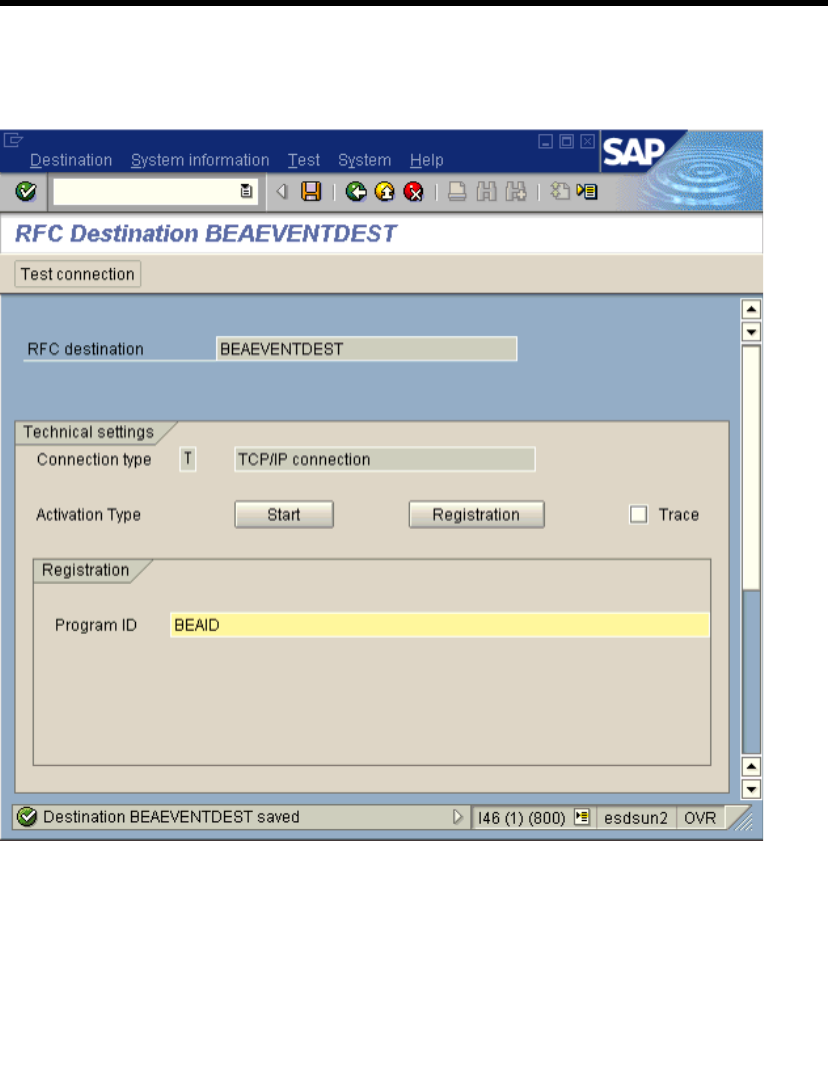Viewport: 828px width, 1077px height.
Task: Click the yellow Exit up-arrow icon
Action: pos(385,192)
